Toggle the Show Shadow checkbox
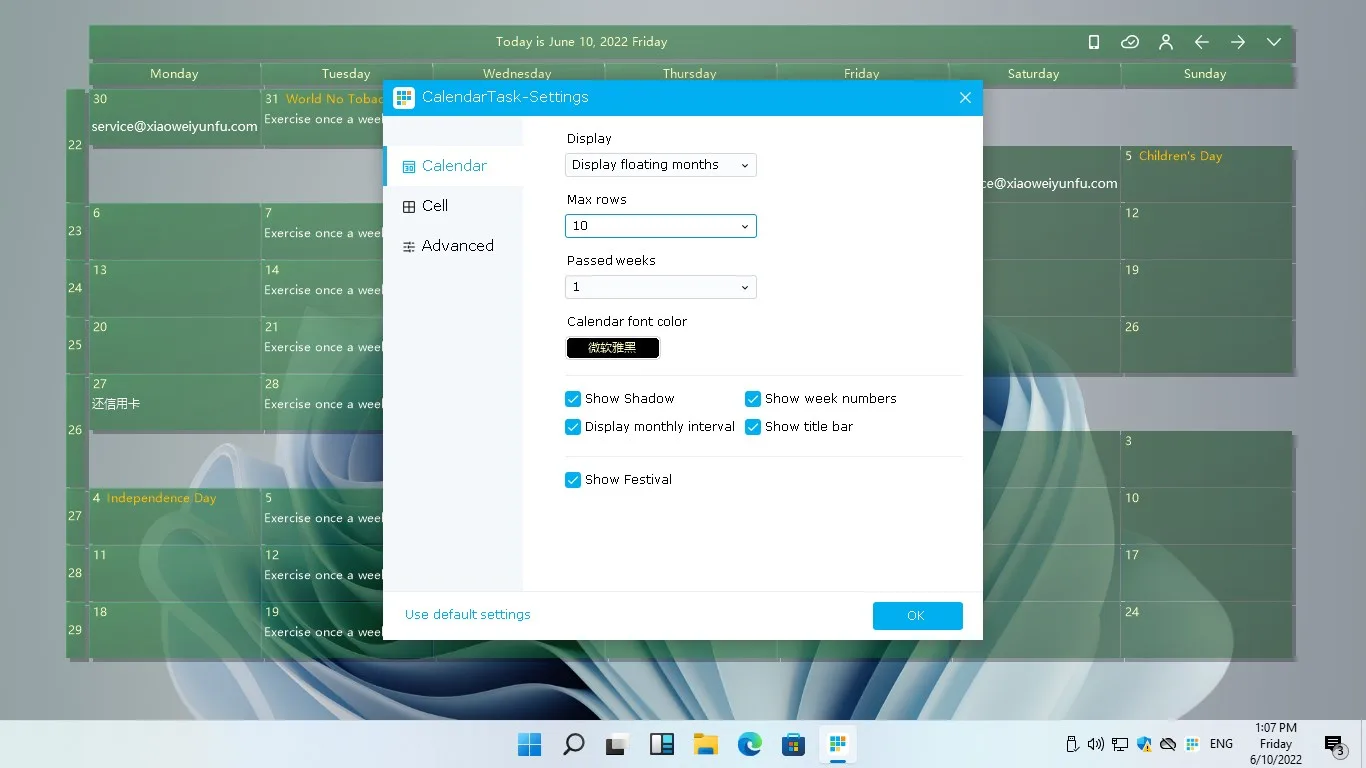1366x768 pixels. click(x=573, y=399)
